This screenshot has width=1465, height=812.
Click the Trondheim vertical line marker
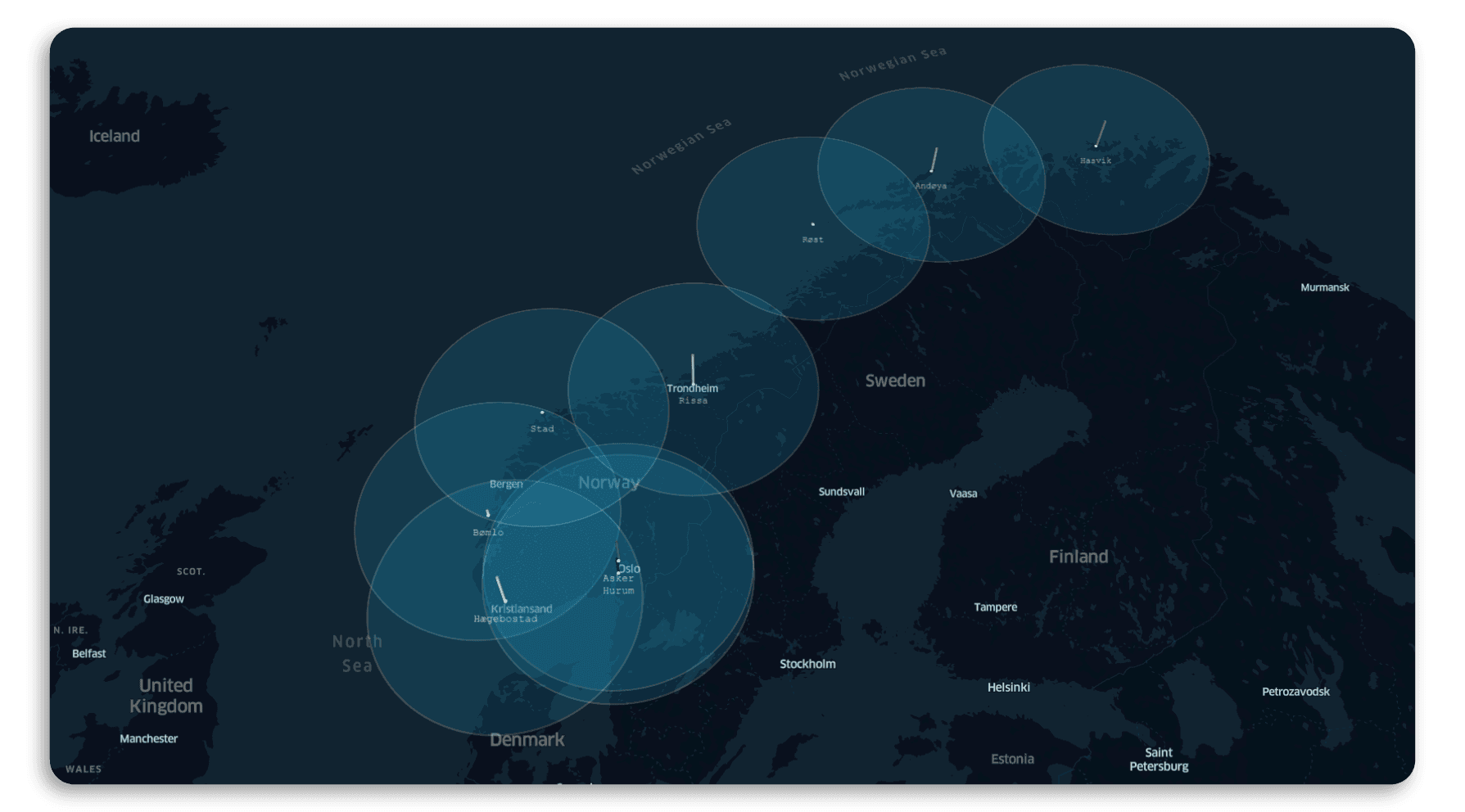tap(693, 369)
